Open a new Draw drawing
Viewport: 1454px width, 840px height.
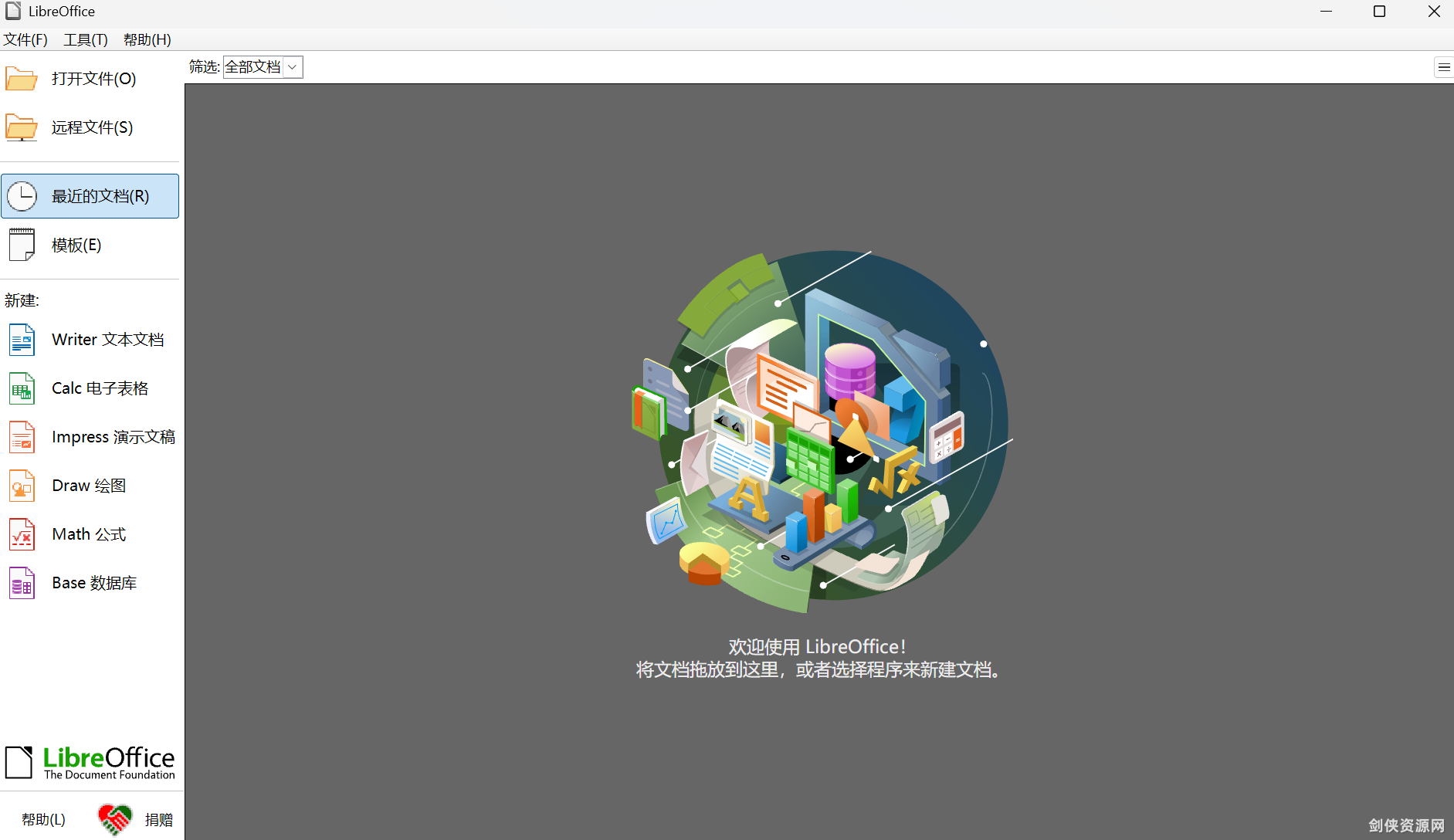click(87, 485)
